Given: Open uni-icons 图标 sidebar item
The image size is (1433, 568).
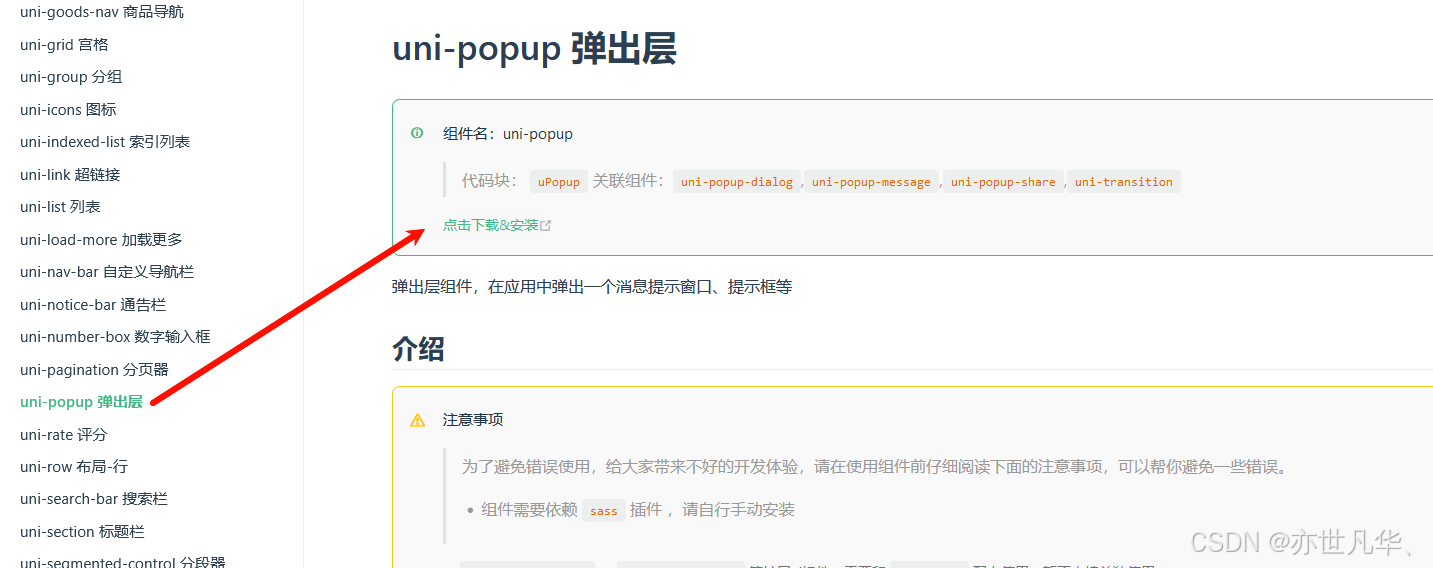Looking at the screenshot, I should 68,110.
